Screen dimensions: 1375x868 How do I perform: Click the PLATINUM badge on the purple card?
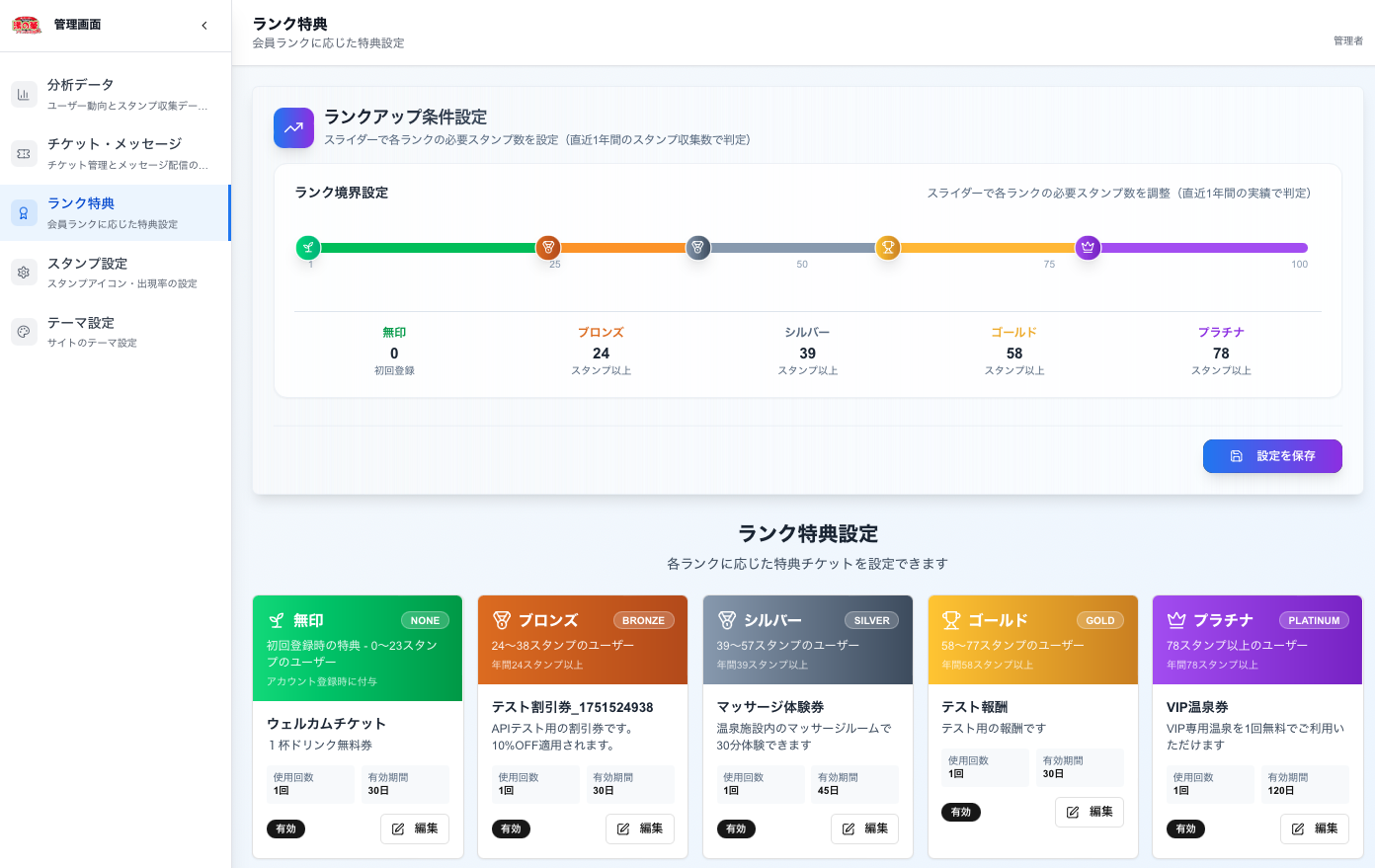tap(1314, 620)
